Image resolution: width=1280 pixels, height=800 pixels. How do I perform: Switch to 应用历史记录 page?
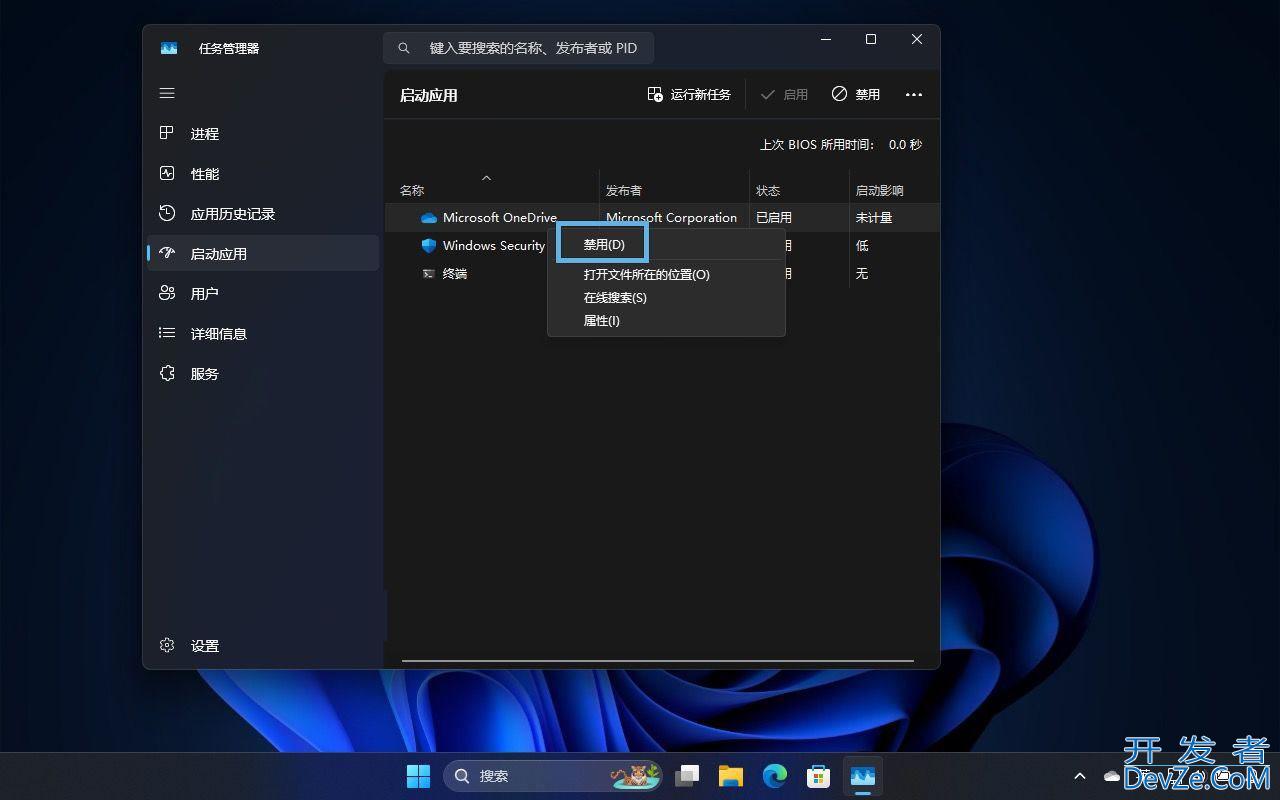[263, 213]
